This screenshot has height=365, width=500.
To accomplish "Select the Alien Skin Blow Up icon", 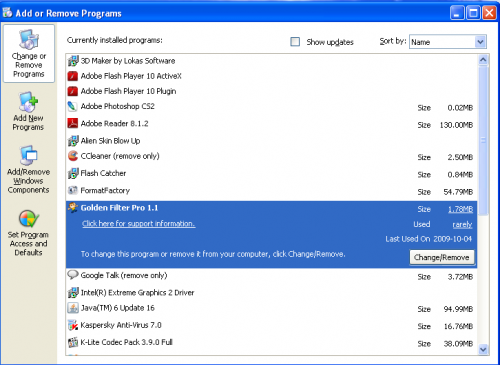I will coord(73,141).
